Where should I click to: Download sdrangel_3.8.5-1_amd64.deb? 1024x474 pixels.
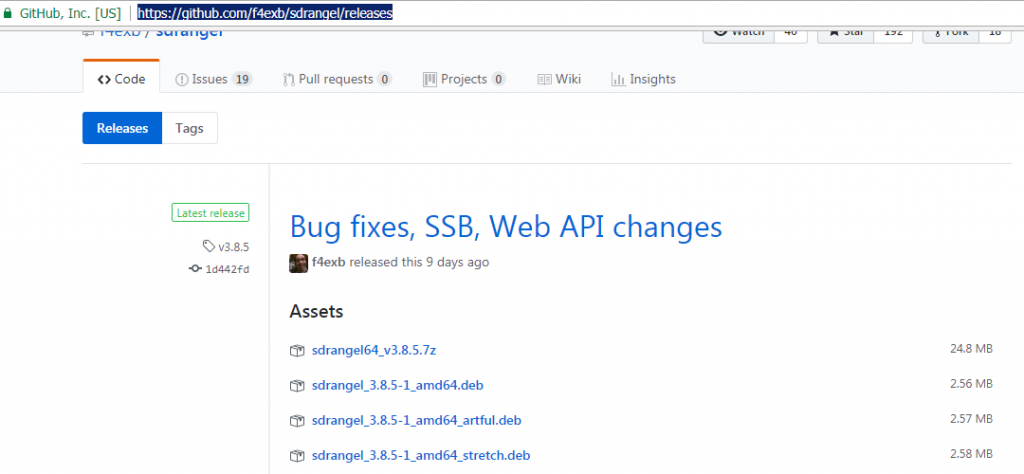(x=399, y=385)
